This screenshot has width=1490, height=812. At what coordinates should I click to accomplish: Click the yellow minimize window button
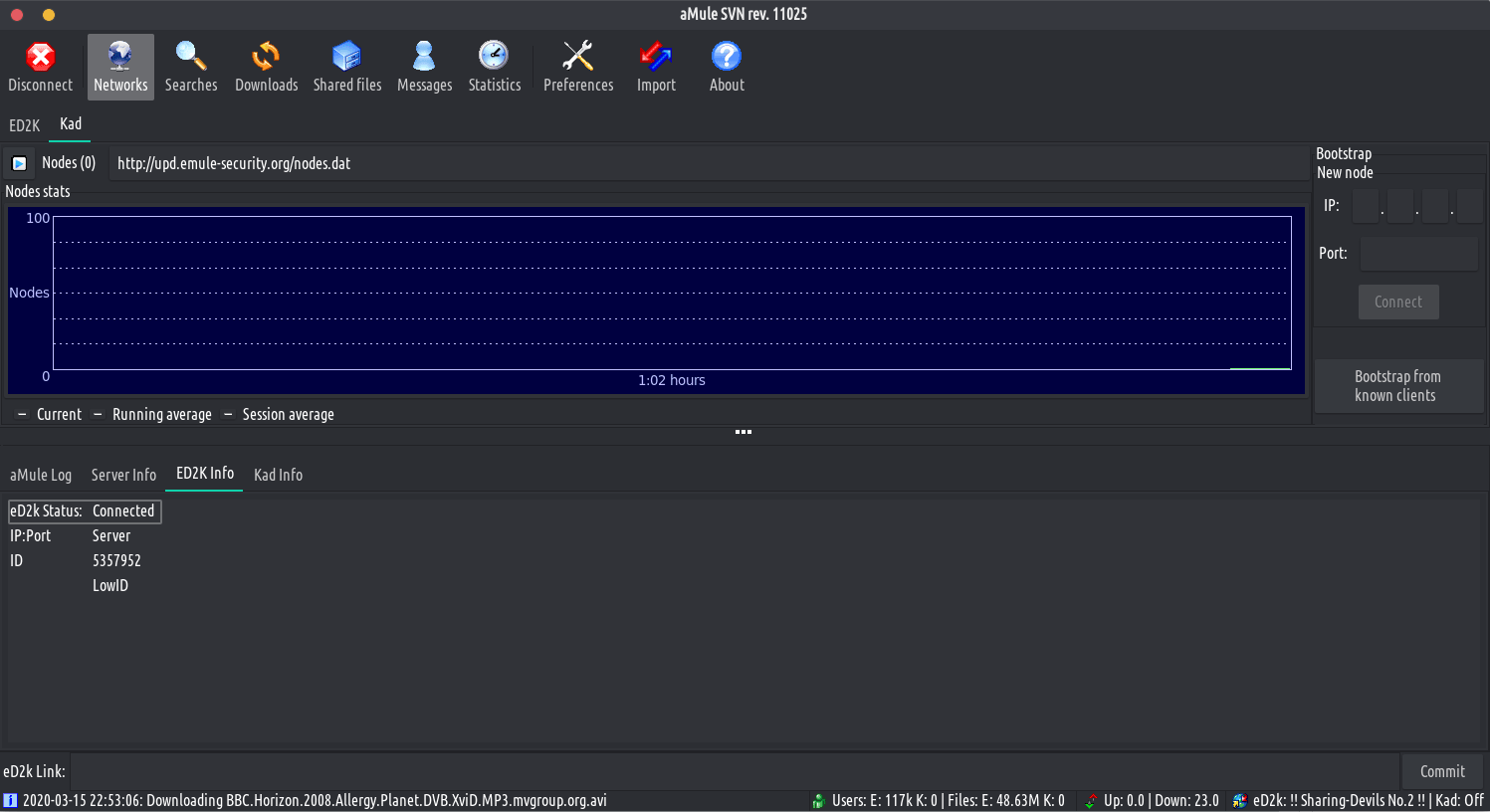tap(49, 15)
